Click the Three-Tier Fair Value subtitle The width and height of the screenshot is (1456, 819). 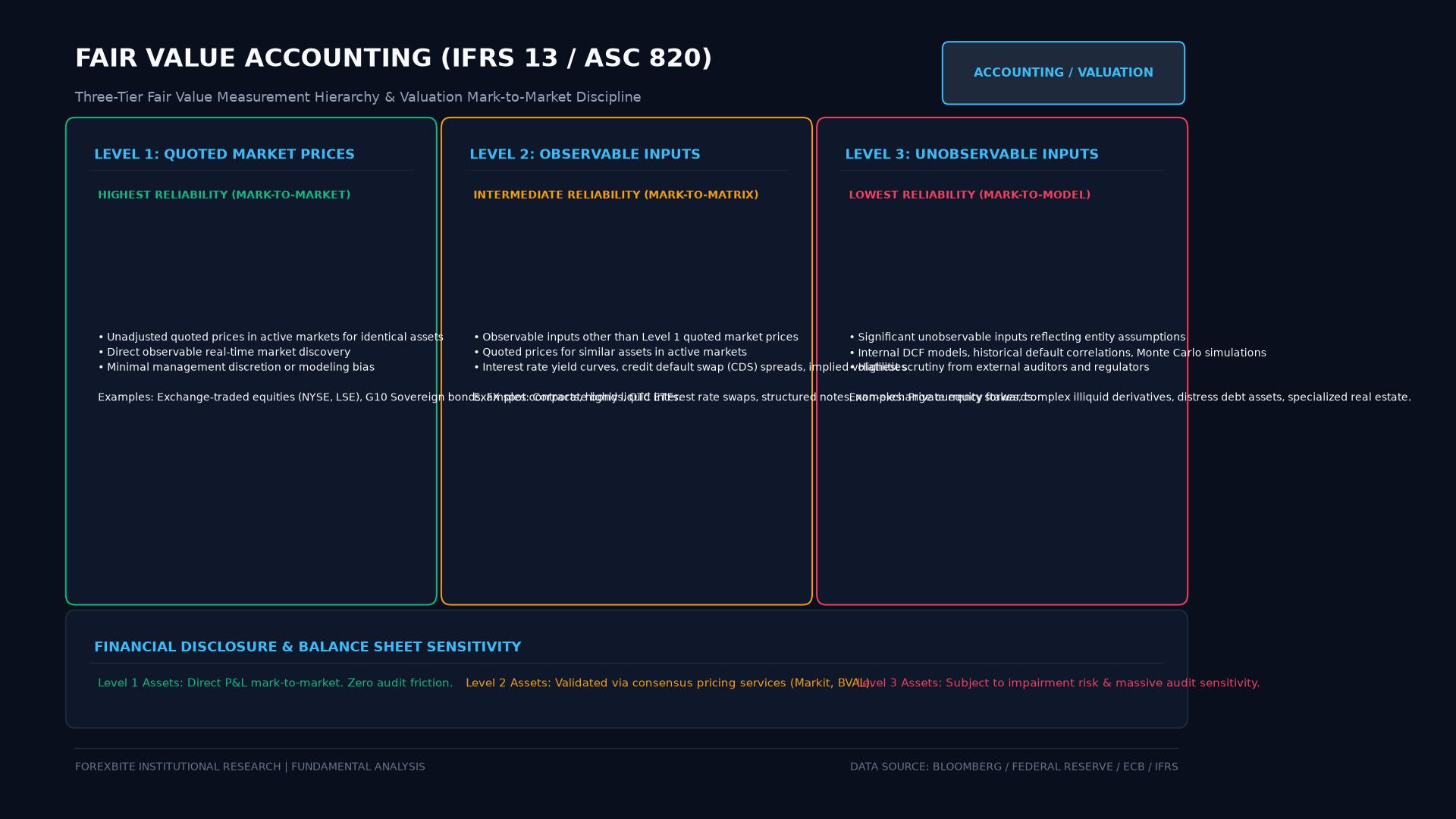pyautogui.click(x=358, y=97)
